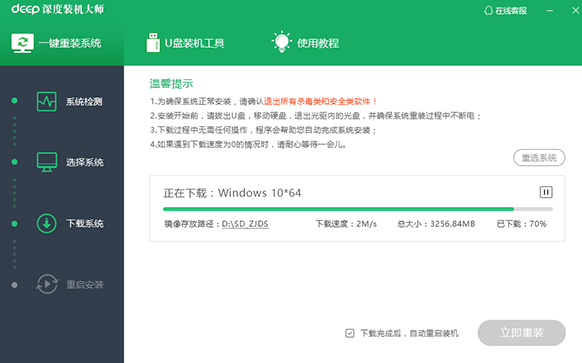Click the 总大小：3256.84MB value

tap(436, 224)
